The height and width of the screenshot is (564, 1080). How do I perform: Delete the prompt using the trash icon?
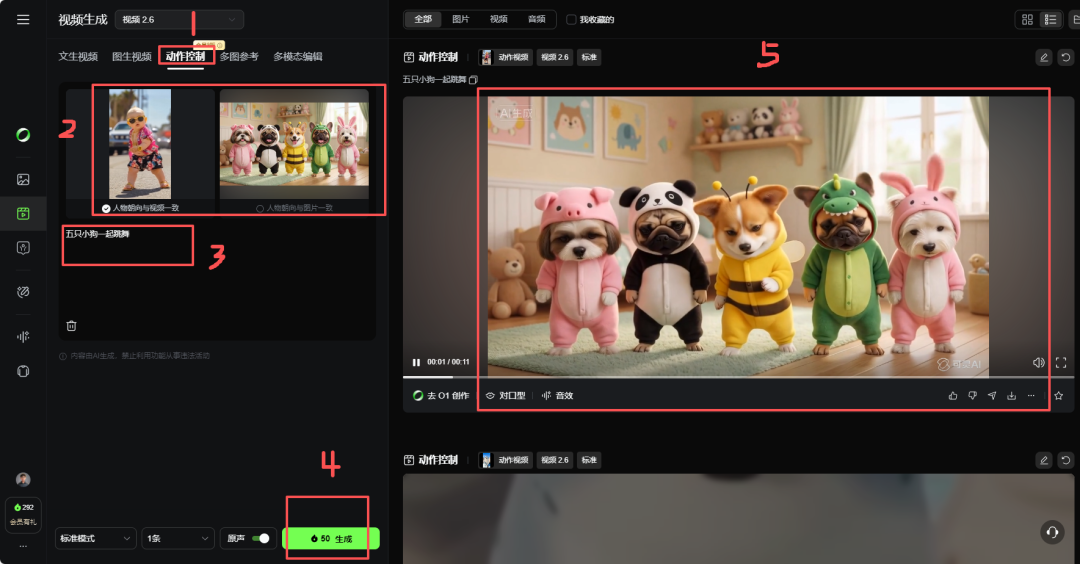click(x=71, y=325)
